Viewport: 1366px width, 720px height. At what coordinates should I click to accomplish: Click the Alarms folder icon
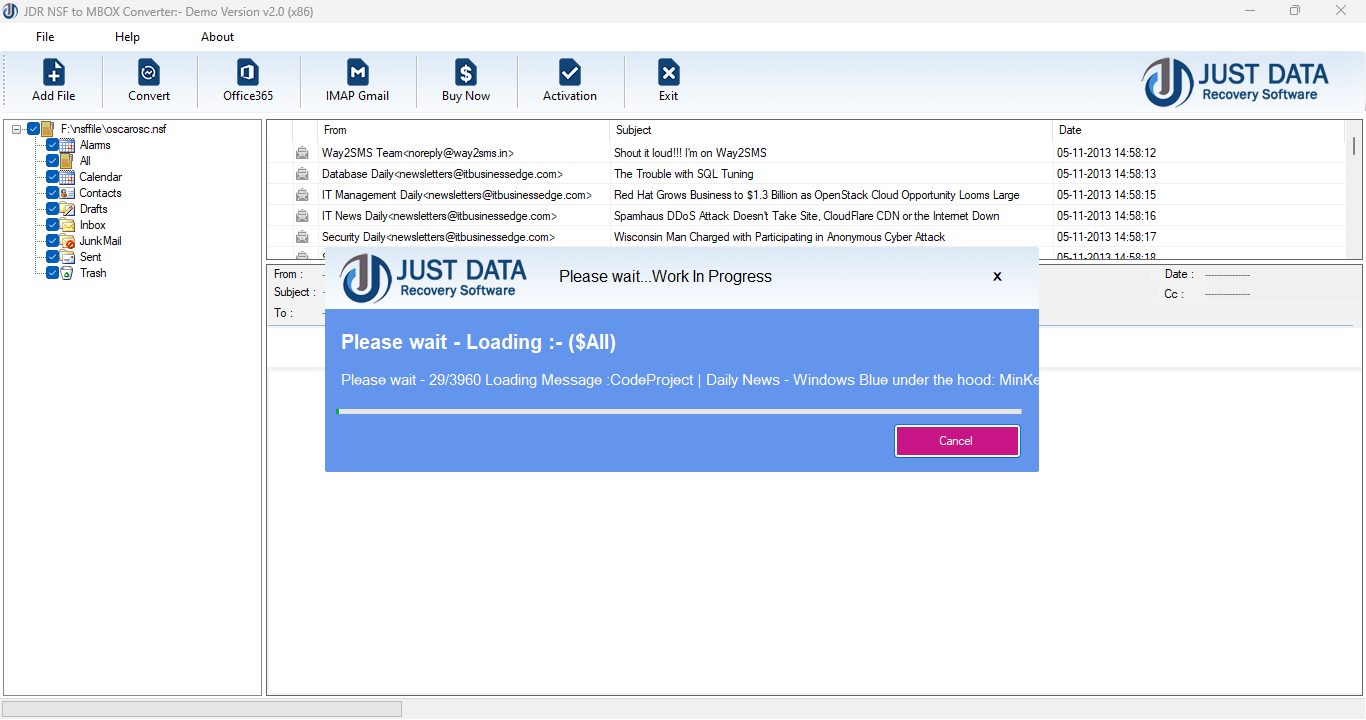pyautogui.click(x=68, y=145)
